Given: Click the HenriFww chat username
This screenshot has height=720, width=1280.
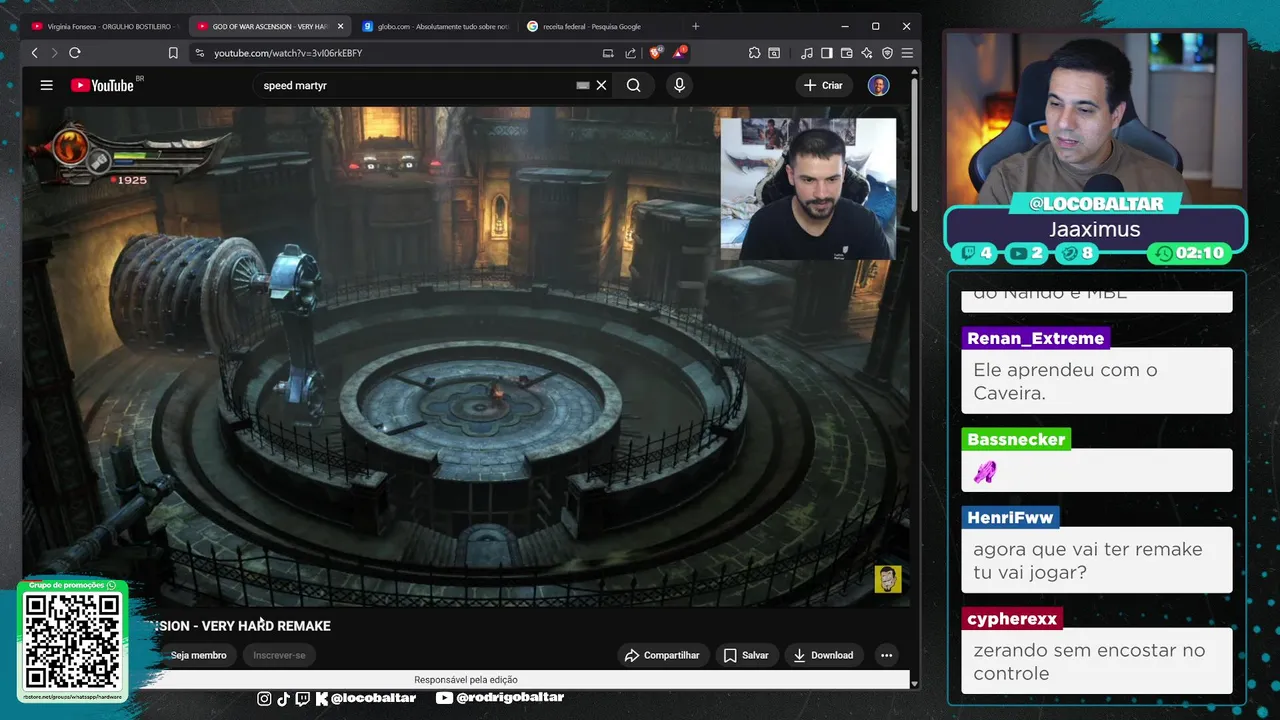Looking at the screenshot, I should point(1010,517).
